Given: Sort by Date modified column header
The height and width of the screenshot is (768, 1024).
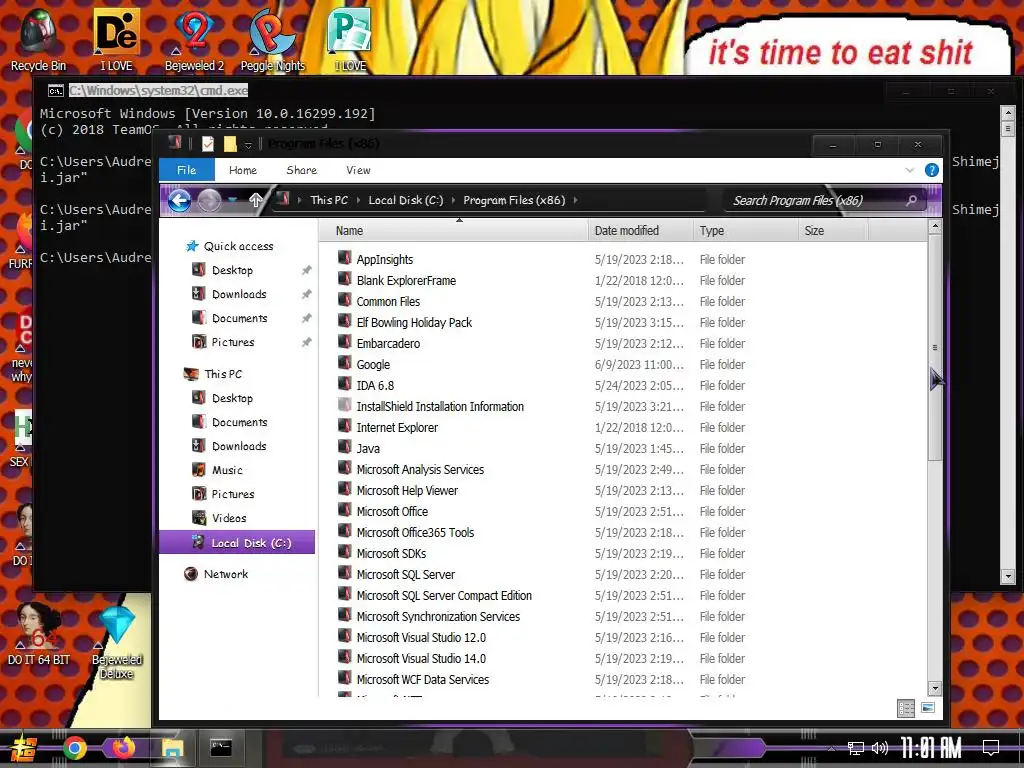Looking at the screenshot, I should pyautogui.click(x=640, y=231).
